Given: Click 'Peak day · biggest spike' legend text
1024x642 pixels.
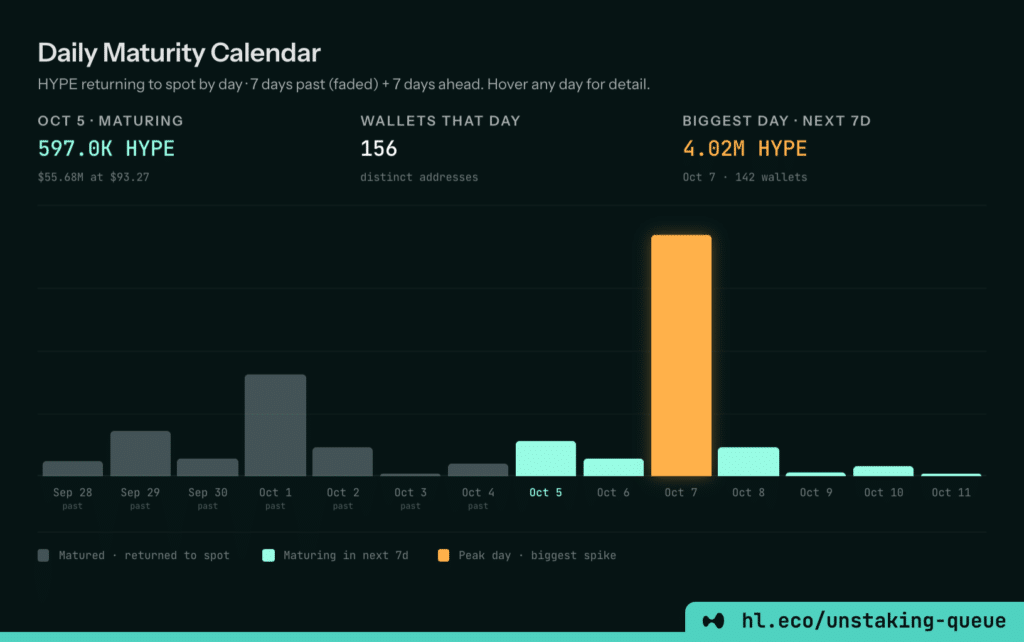Looking at the screenshot, I should (537, 555).
